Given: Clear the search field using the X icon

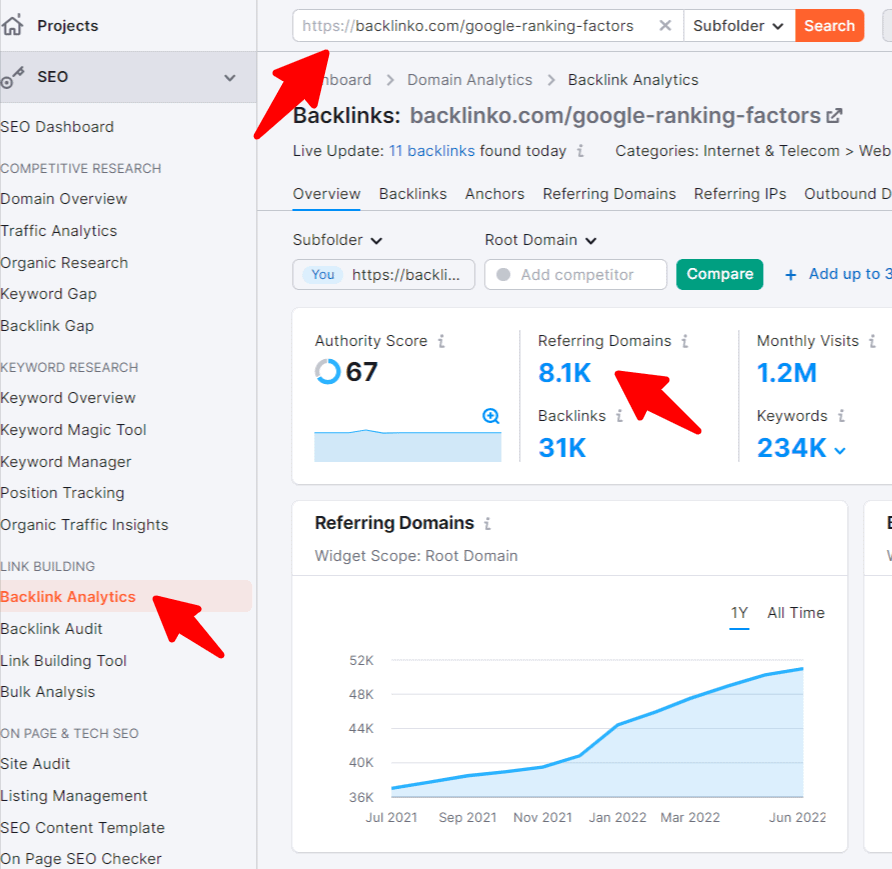Looking at the screenshot, I should (x=665, y=25).
